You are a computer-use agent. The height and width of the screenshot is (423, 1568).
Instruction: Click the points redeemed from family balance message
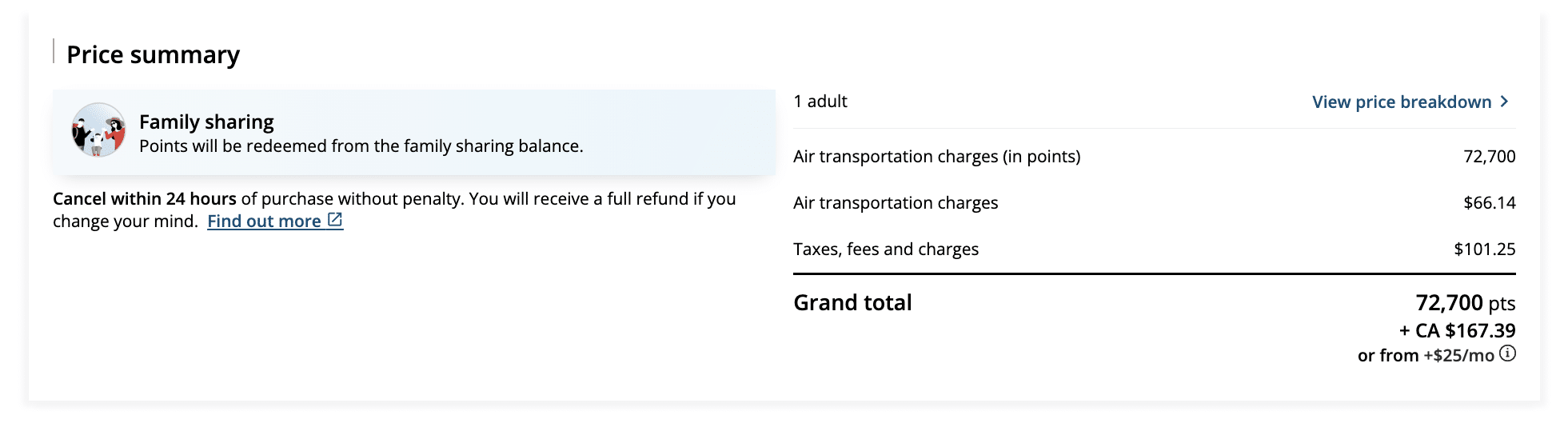coord(361,146)
